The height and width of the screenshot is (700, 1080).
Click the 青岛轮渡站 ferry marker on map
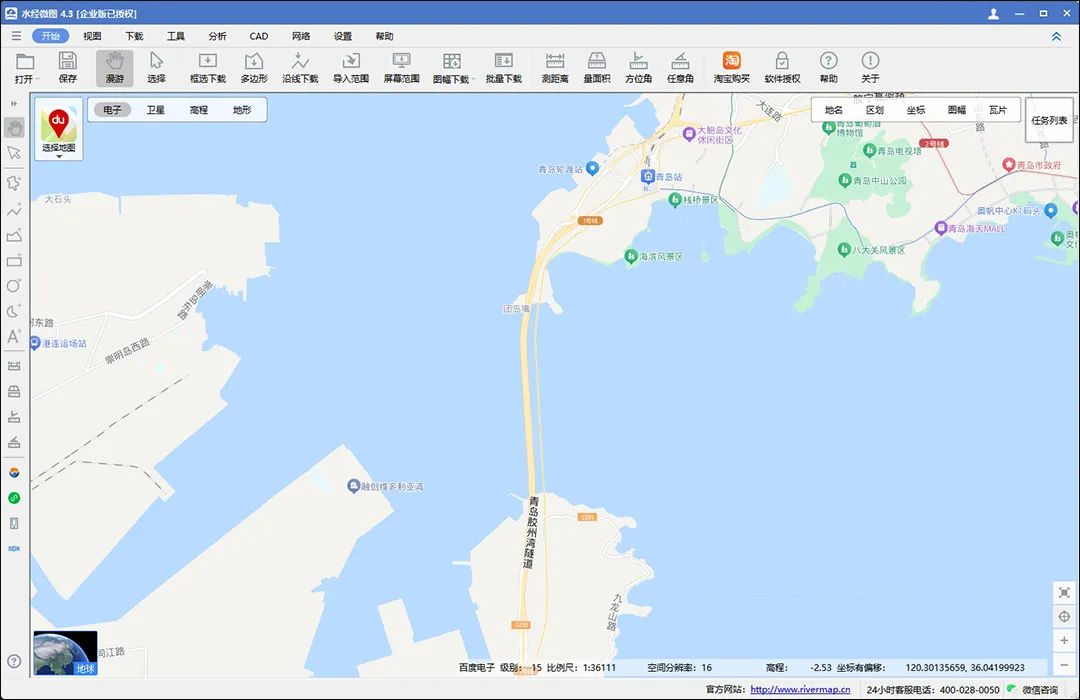click(x=592, y=168)
